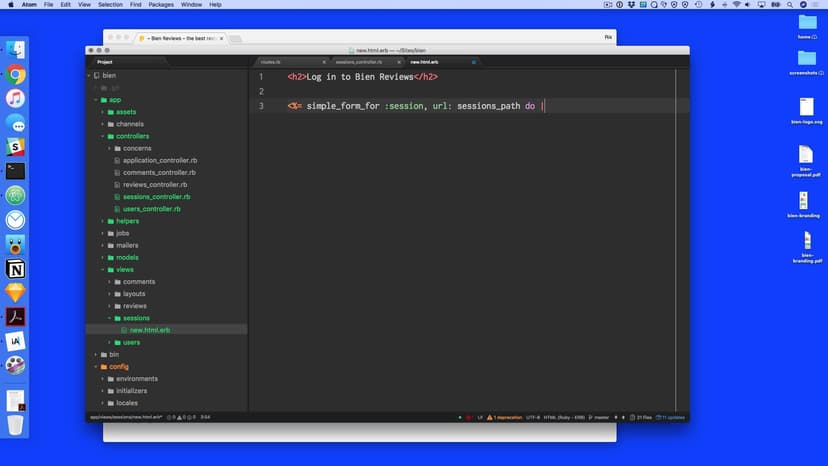This screenshot has width=828, height=466.
Task: Open the iTunes music icon in Dock
Action: [x=15, y=98]
